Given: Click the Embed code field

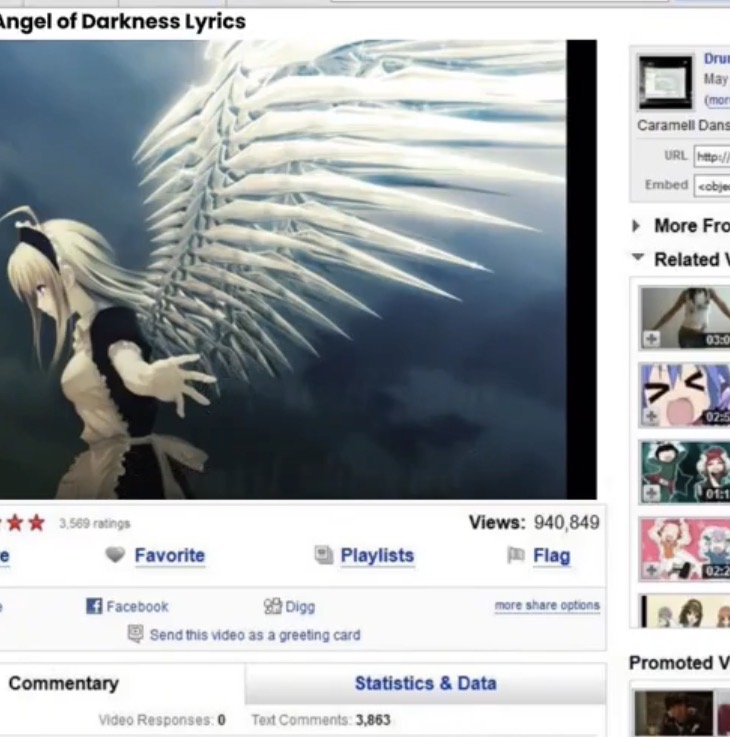Looking at the screenshot, I should [x=712, y=186].
